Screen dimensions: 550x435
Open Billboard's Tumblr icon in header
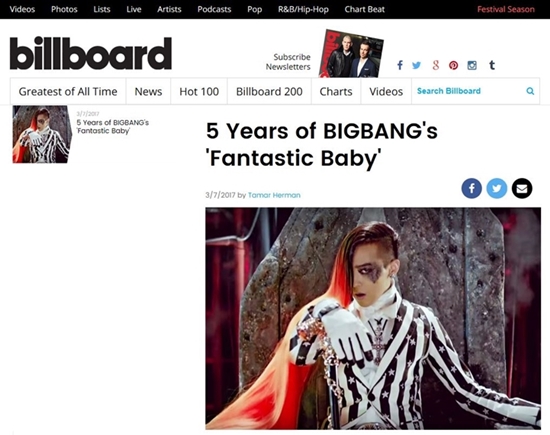pos(492,65)
